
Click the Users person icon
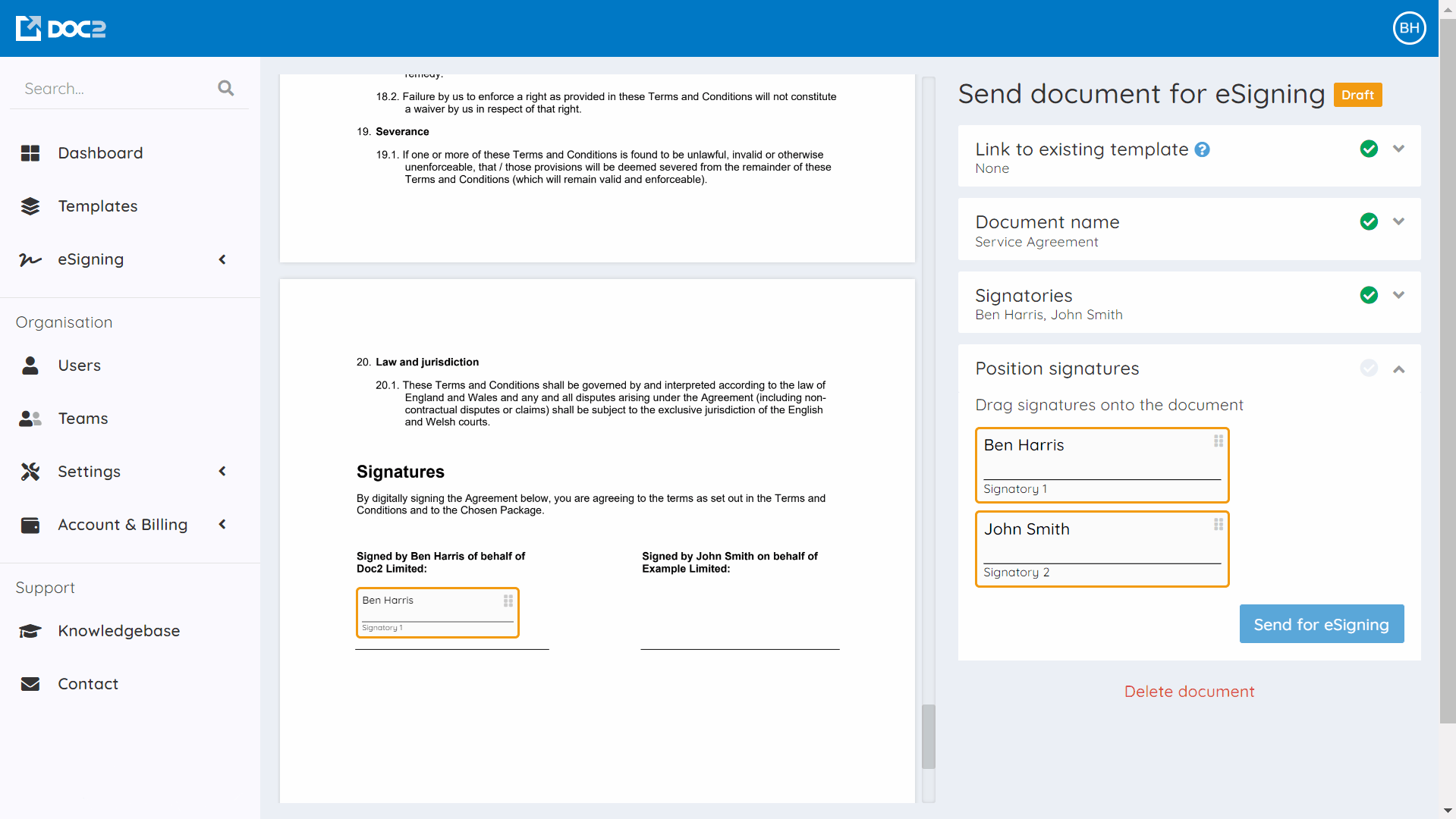(x=30, y=366)
